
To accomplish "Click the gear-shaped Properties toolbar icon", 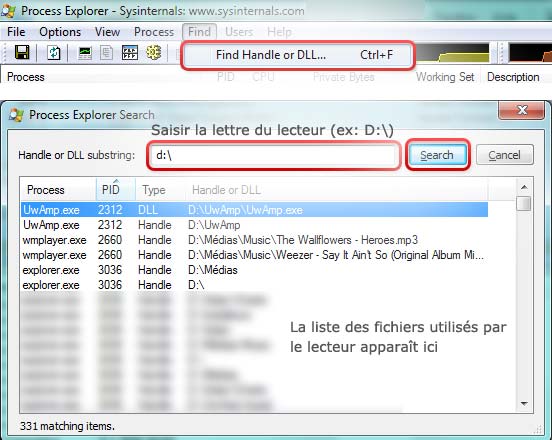I will tap(153, 53).
